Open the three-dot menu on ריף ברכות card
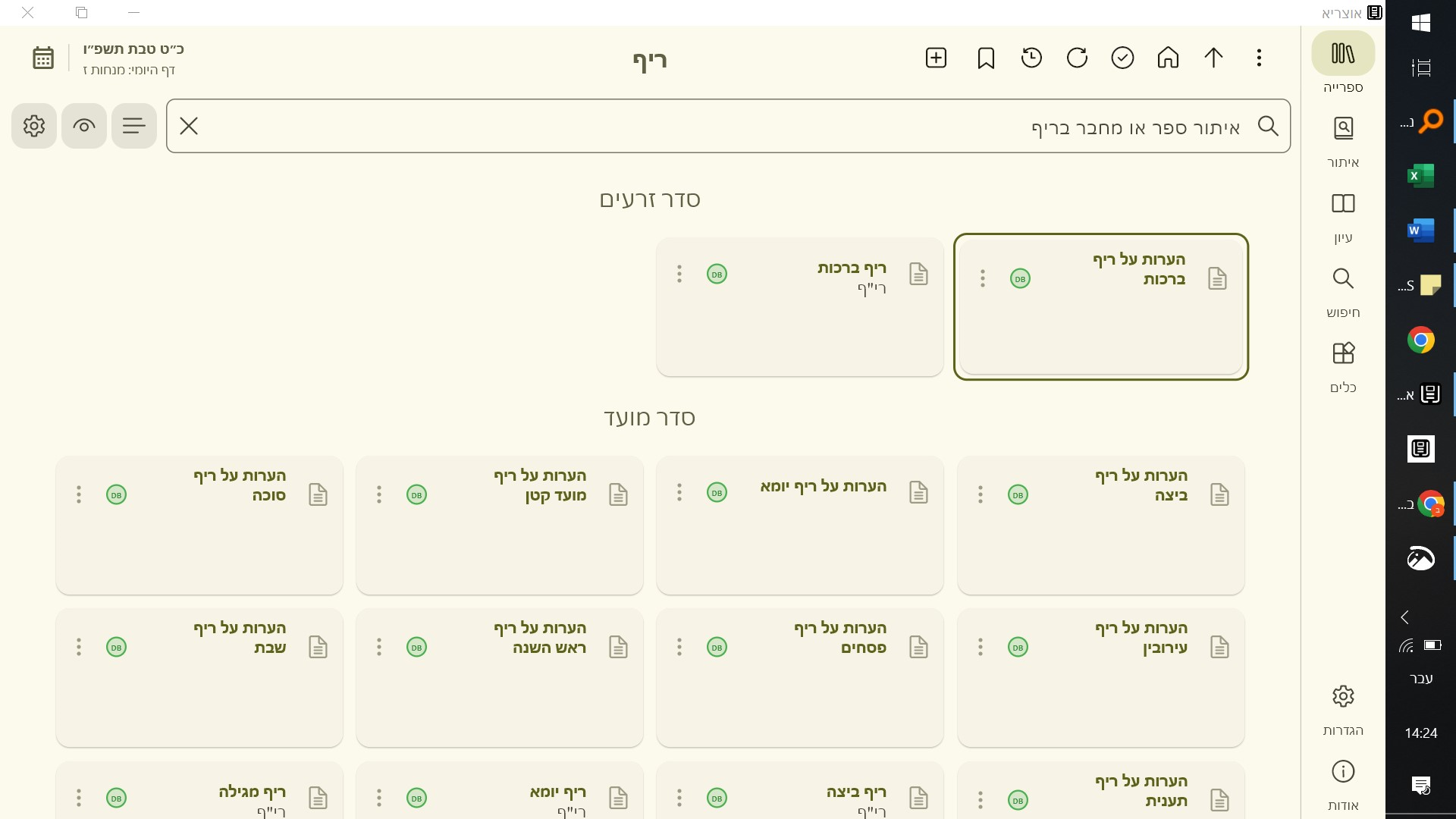Screen dimensions: 1456x819 click(679, 274)
